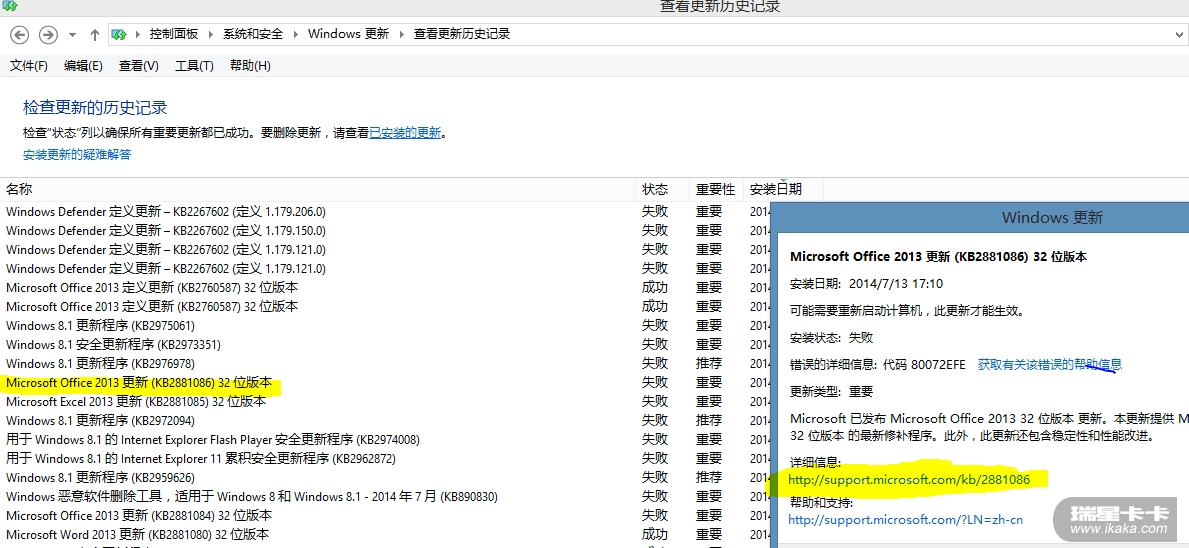Viewport: 1189px width, 548px height.
Task: Sort by the 安装日期 column header
Action: [x=783, y=189]
